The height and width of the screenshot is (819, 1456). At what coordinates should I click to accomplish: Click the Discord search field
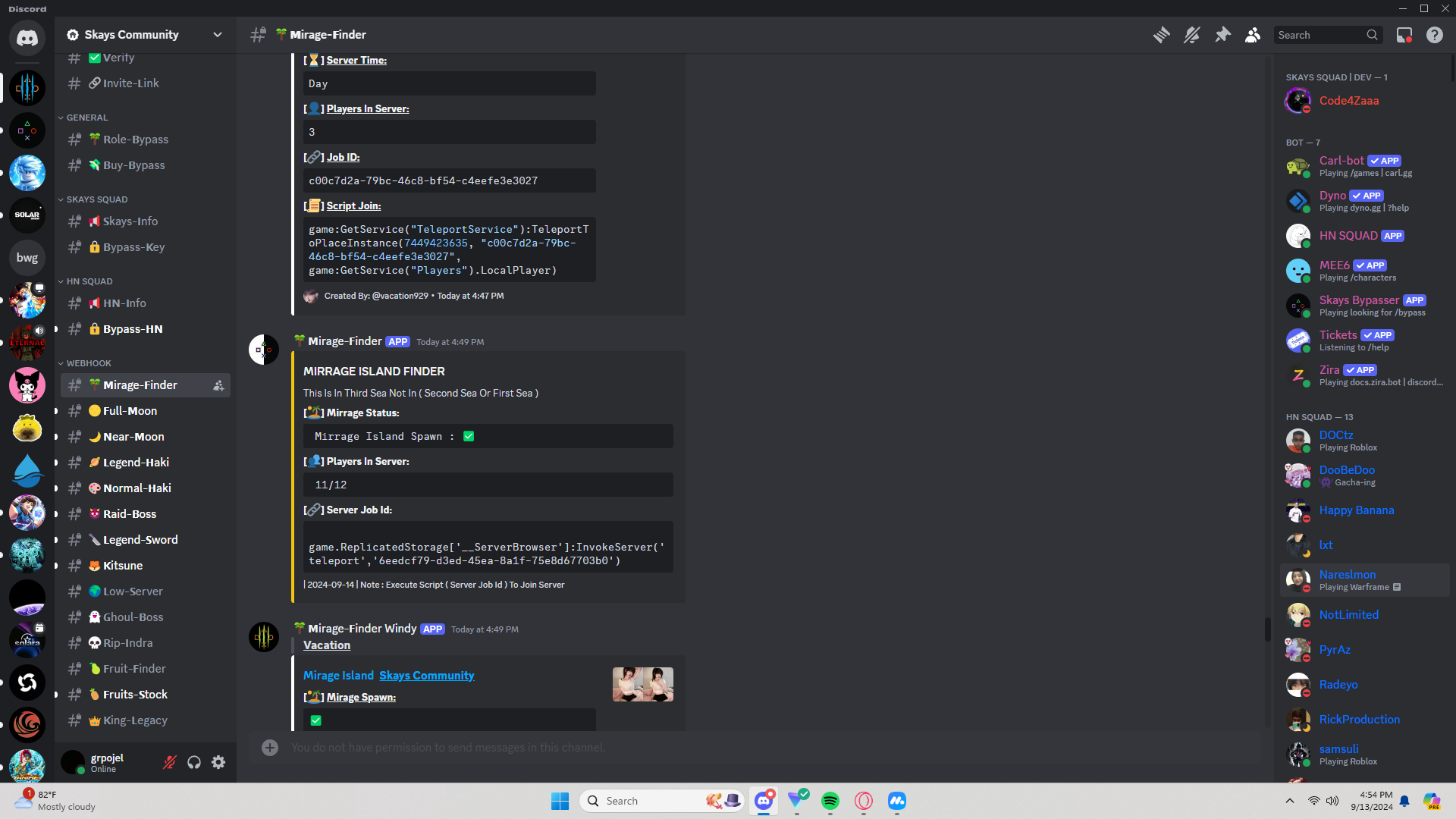1328,35
